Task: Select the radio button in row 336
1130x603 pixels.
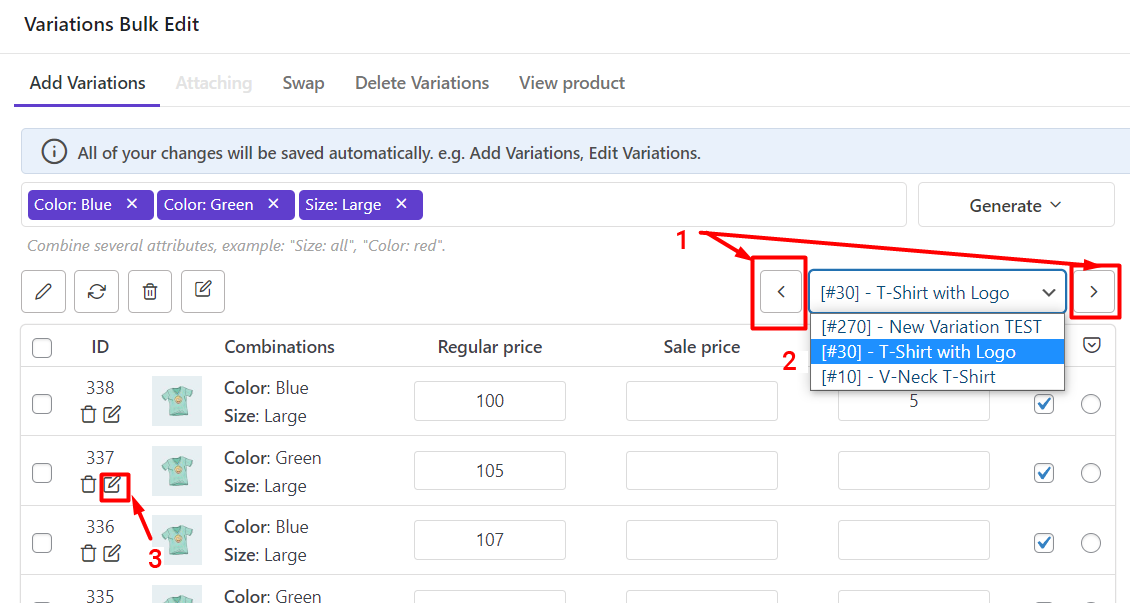Action: 1091,542
